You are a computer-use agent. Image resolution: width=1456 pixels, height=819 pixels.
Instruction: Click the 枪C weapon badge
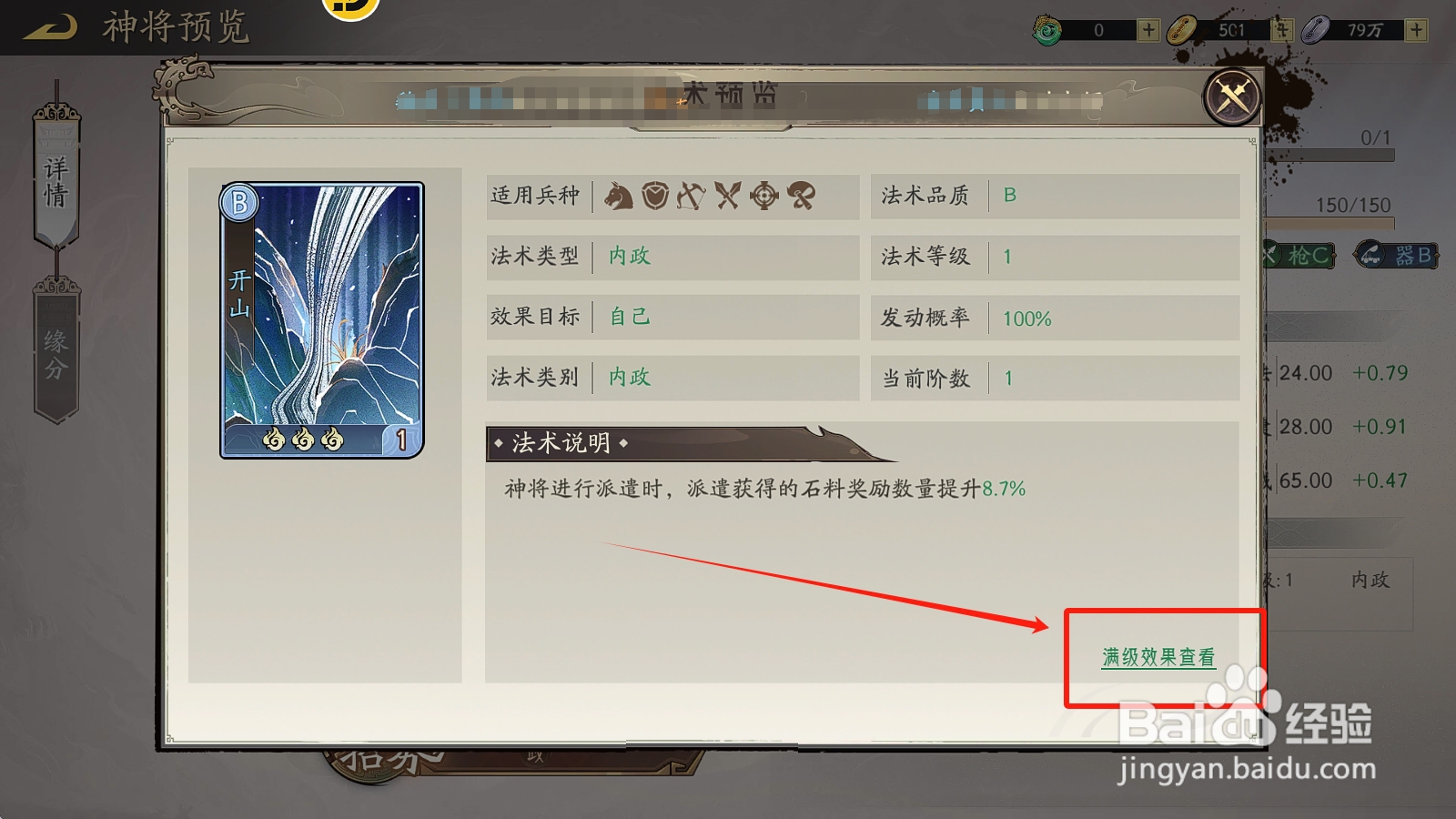[1299, 256]
